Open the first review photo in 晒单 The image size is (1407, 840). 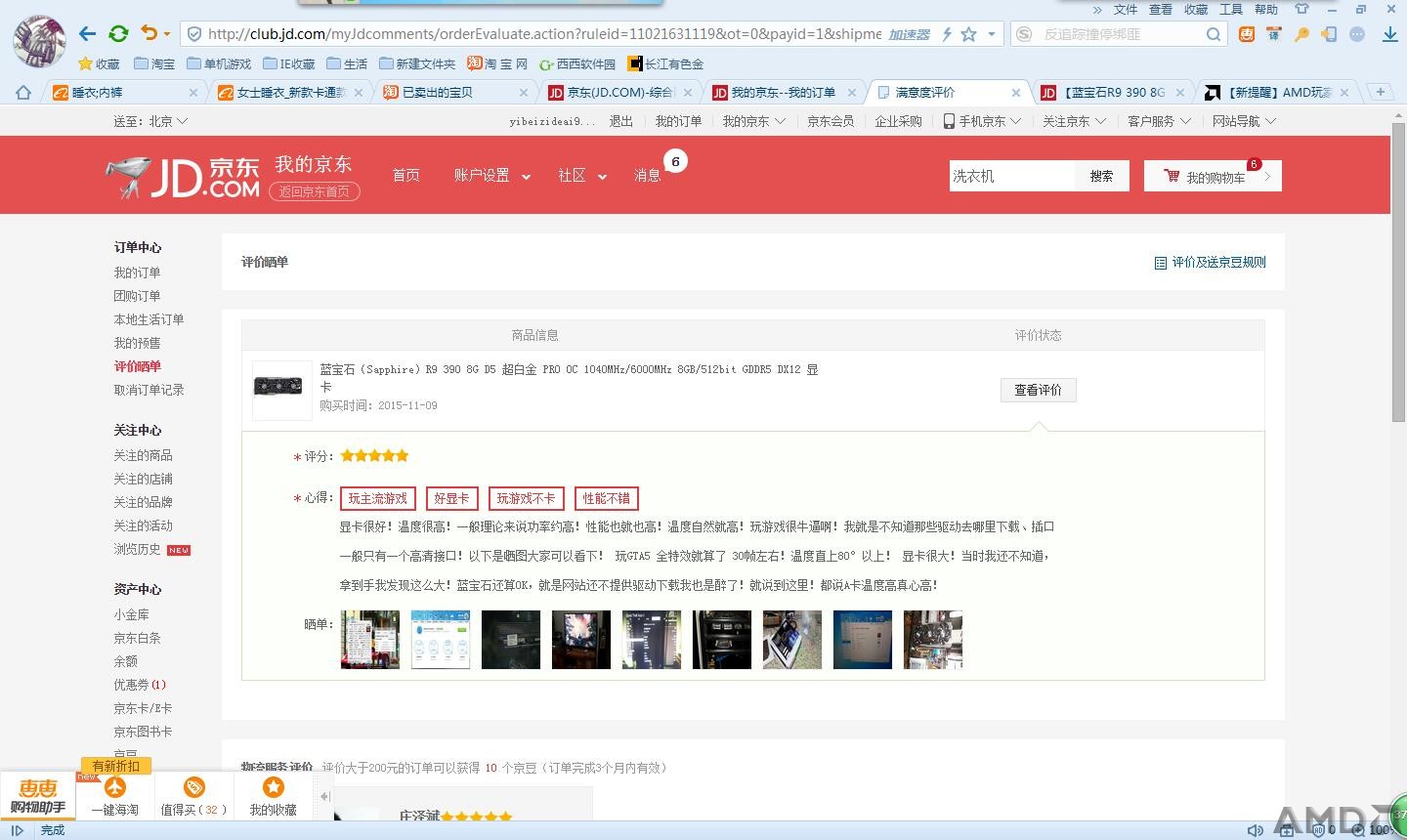[x=370, y=640]
